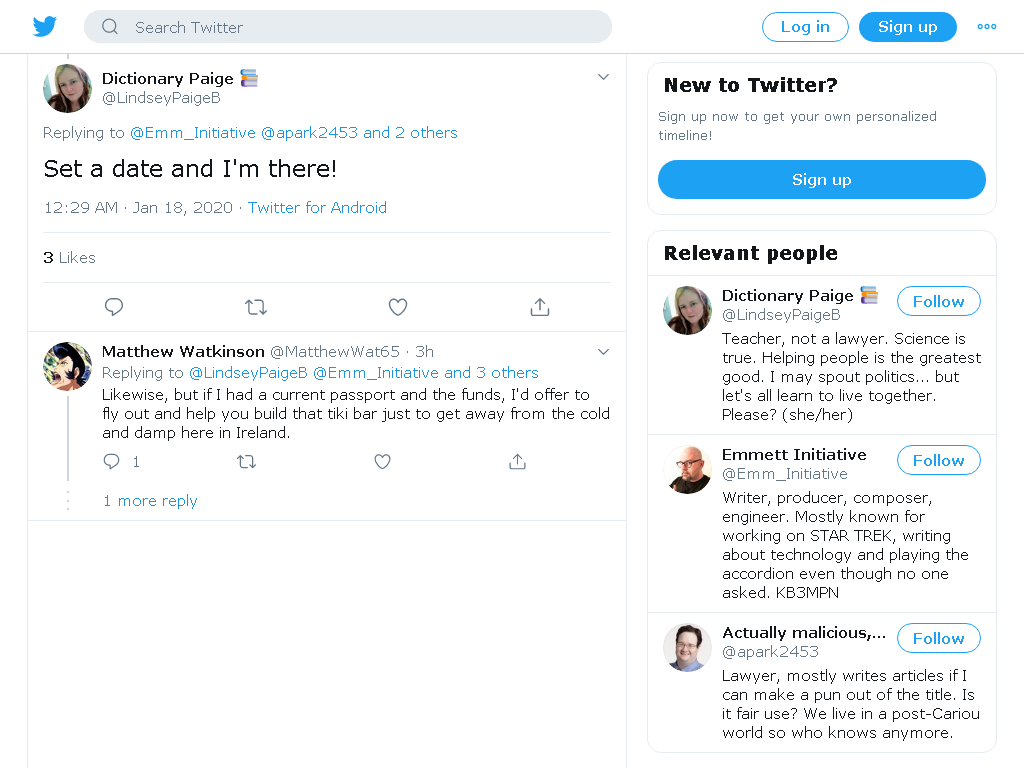Open chevron menu on Matthew Watkinson's reply
Viewport: 1024px width, 768px height.
(603, 352)
